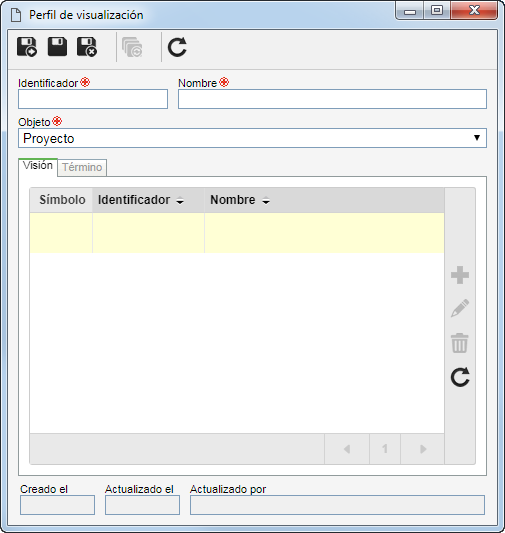Viewport: 505px width, 533px height.
Task: Add a new vision with plus icon
Action: click(x=460, y=275)
